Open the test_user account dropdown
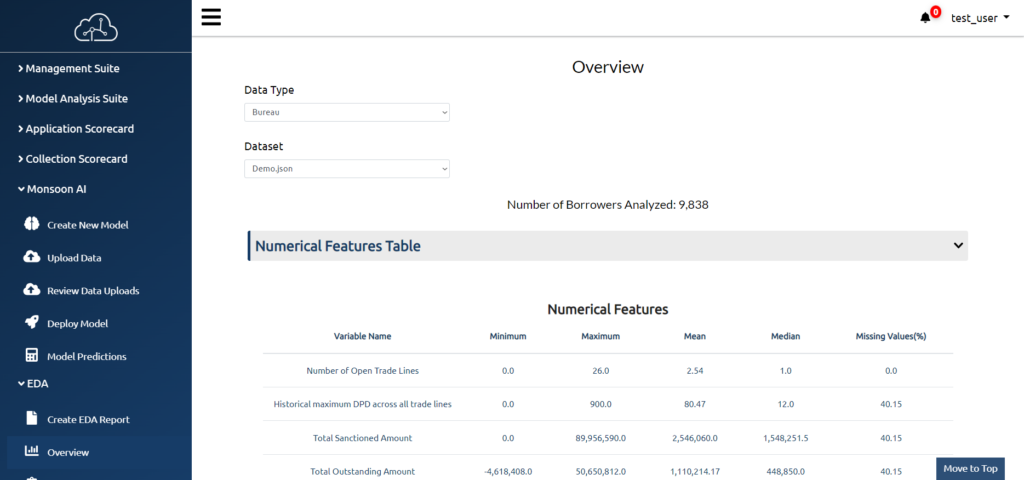Viewport: 1024px width, 480px height. pyautogui.click(x=978, y=18)
